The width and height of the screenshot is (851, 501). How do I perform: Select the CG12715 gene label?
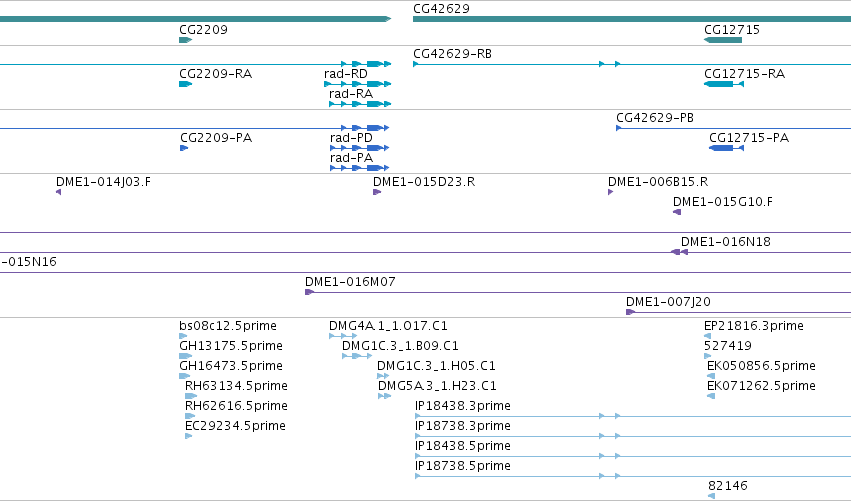[732, 30]
